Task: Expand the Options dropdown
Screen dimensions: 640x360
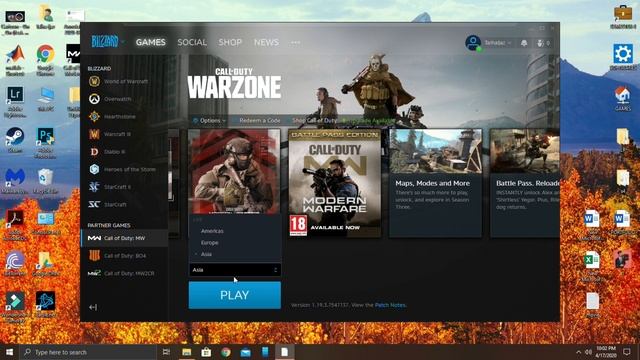Action: tap(209, 120)
